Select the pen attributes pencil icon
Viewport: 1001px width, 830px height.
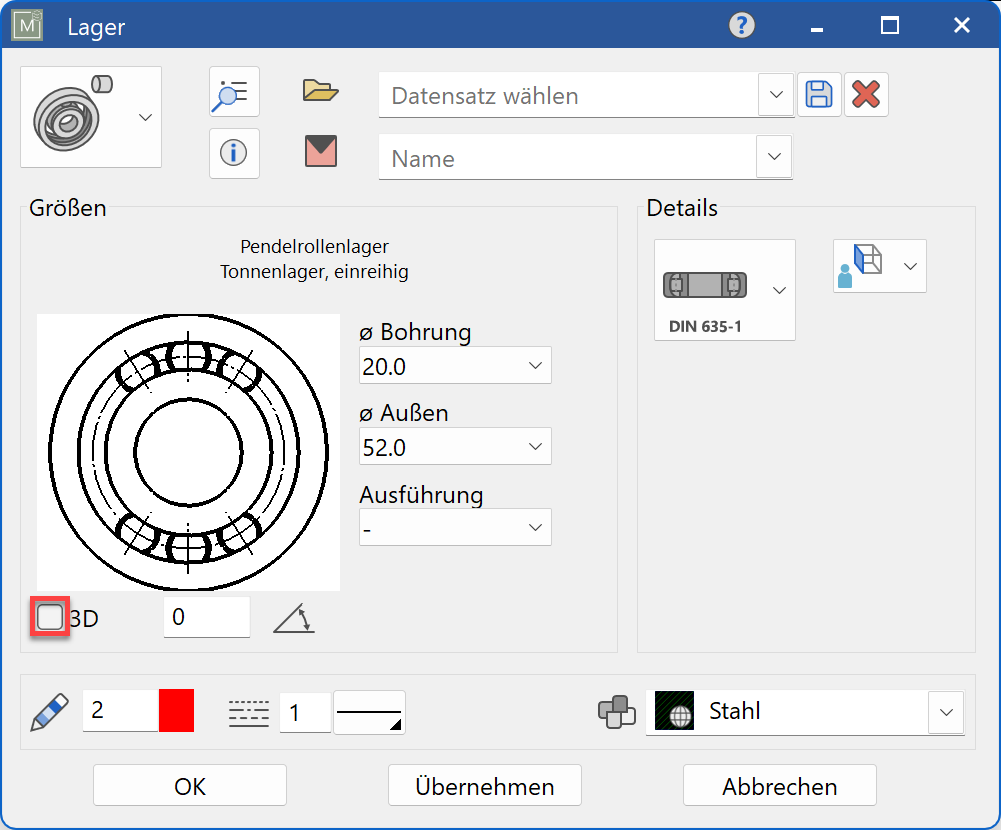[47, 711]
